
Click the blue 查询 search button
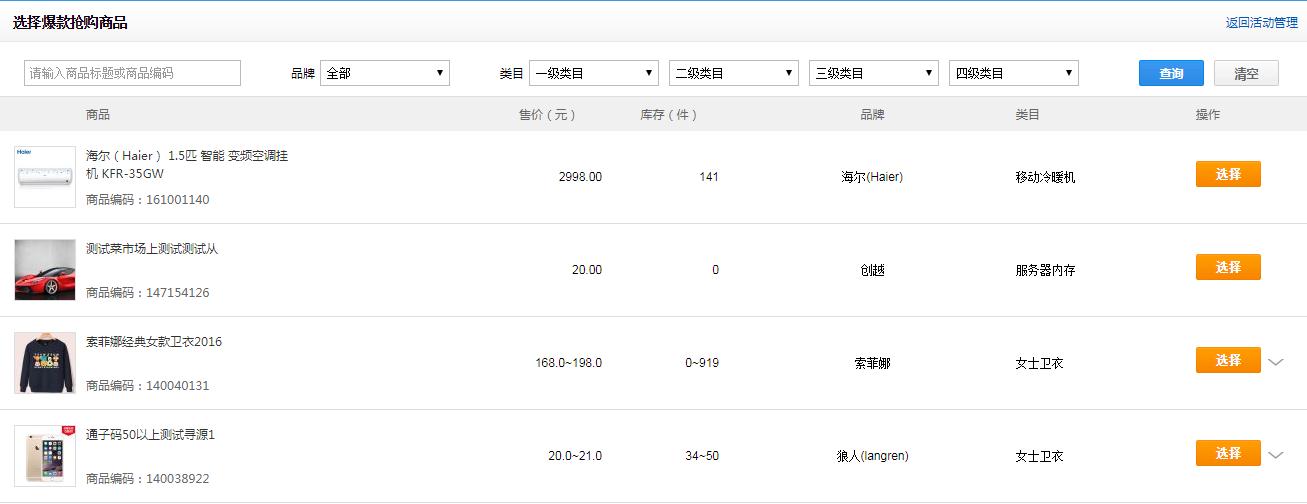1171,73
